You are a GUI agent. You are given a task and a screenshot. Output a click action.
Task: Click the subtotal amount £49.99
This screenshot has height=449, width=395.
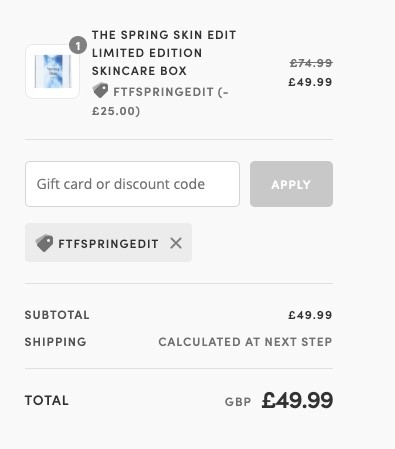pyautogui.click(x=310, y=315)
